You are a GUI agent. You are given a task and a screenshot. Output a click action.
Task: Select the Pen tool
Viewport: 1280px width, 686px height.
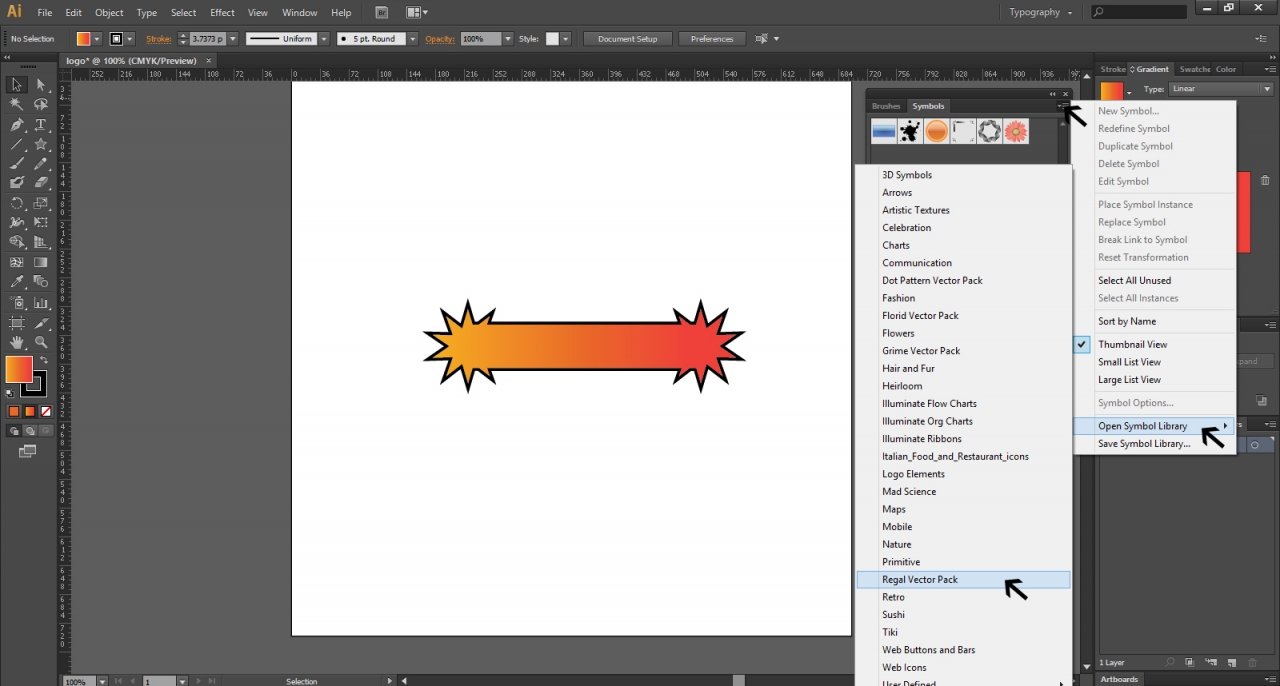tap(17, 125)
